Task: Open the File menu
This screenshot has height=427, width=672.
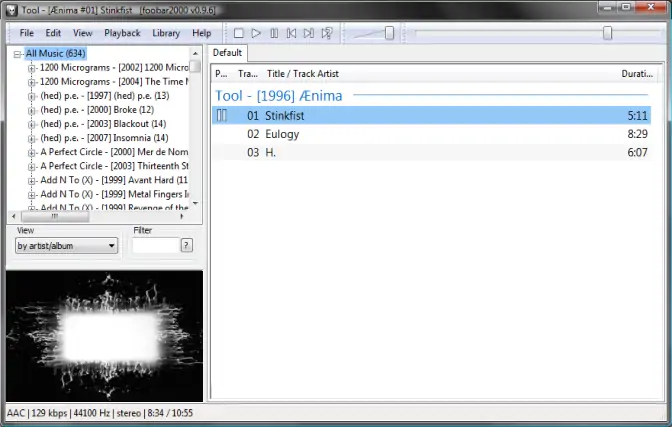Action: point(27,33)
